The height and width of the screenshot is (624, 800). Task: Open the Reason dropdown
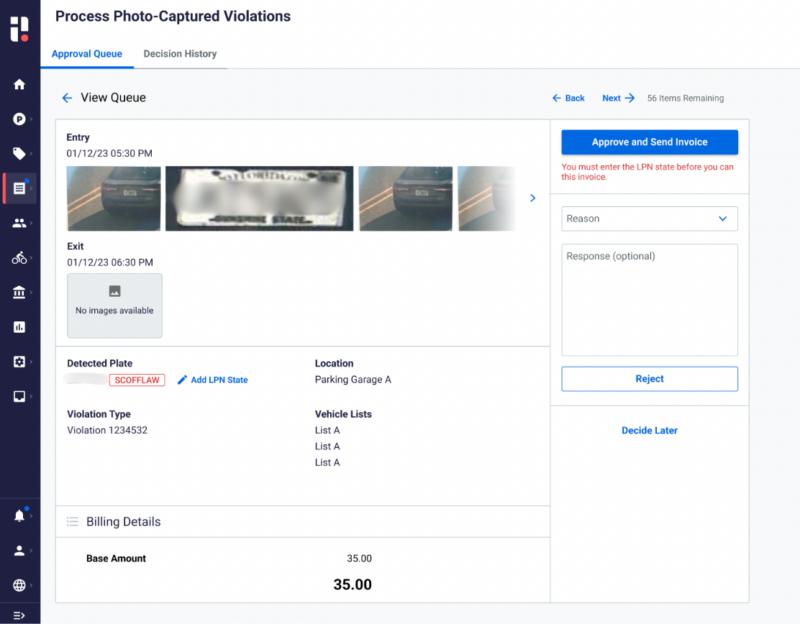coord(649,219)
